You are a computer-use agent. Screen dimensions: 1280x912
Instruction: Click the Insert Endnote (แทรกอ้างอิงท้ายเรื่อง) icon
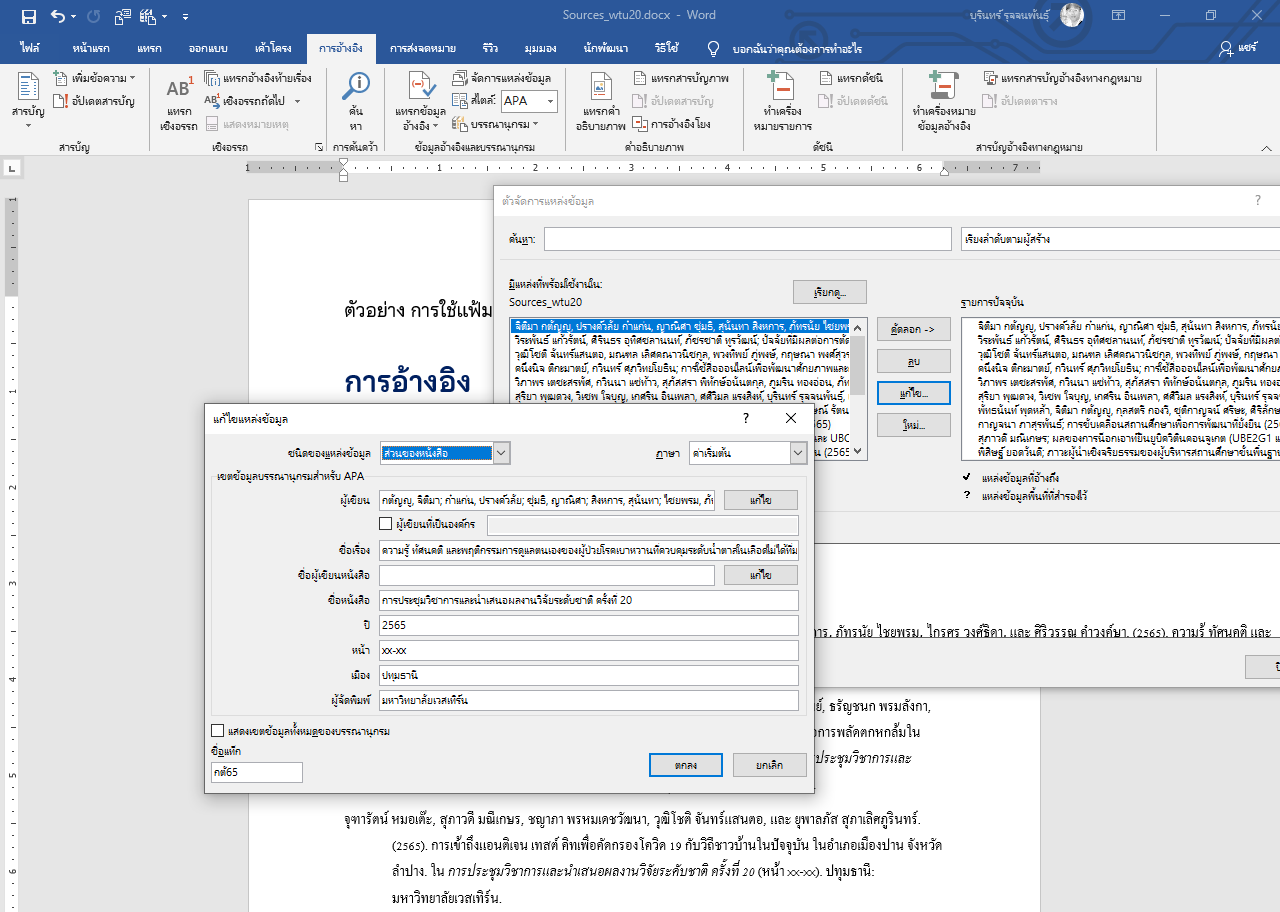[212, 78]
